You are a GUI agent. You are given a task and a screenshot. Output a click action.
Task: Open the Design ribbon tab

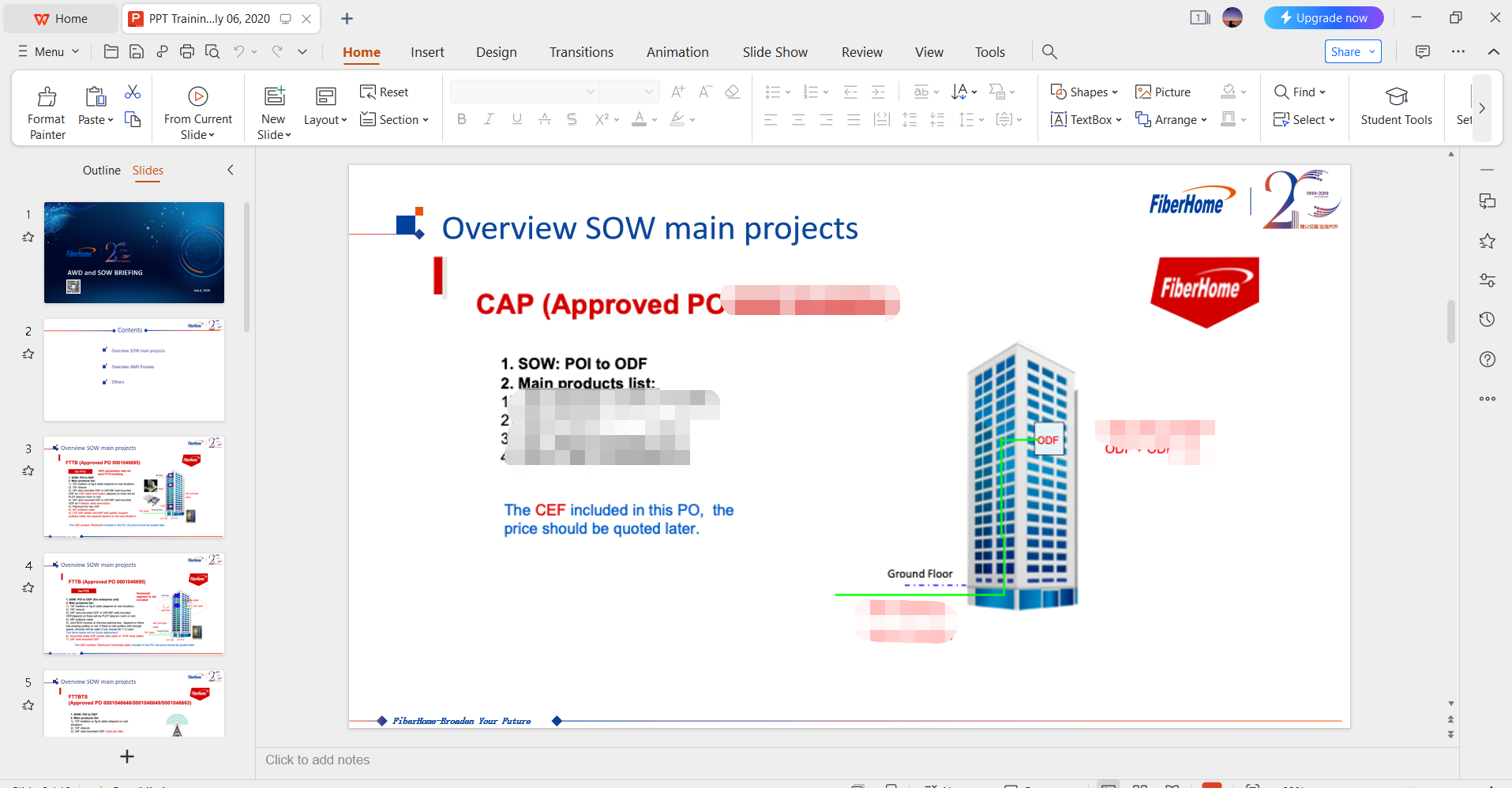point(497,52)
